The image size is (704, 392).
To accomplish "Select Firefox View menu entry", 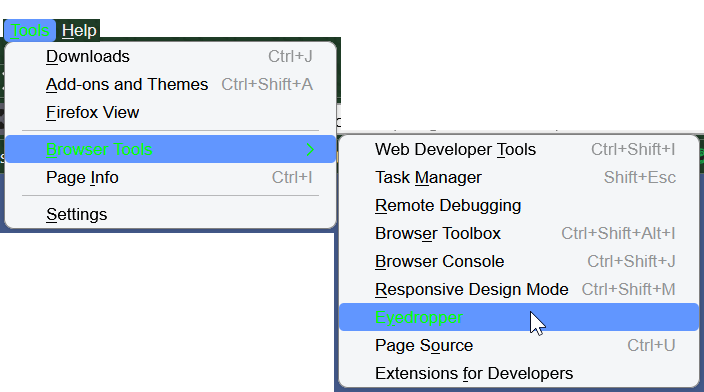I will [x=171, y=112].
